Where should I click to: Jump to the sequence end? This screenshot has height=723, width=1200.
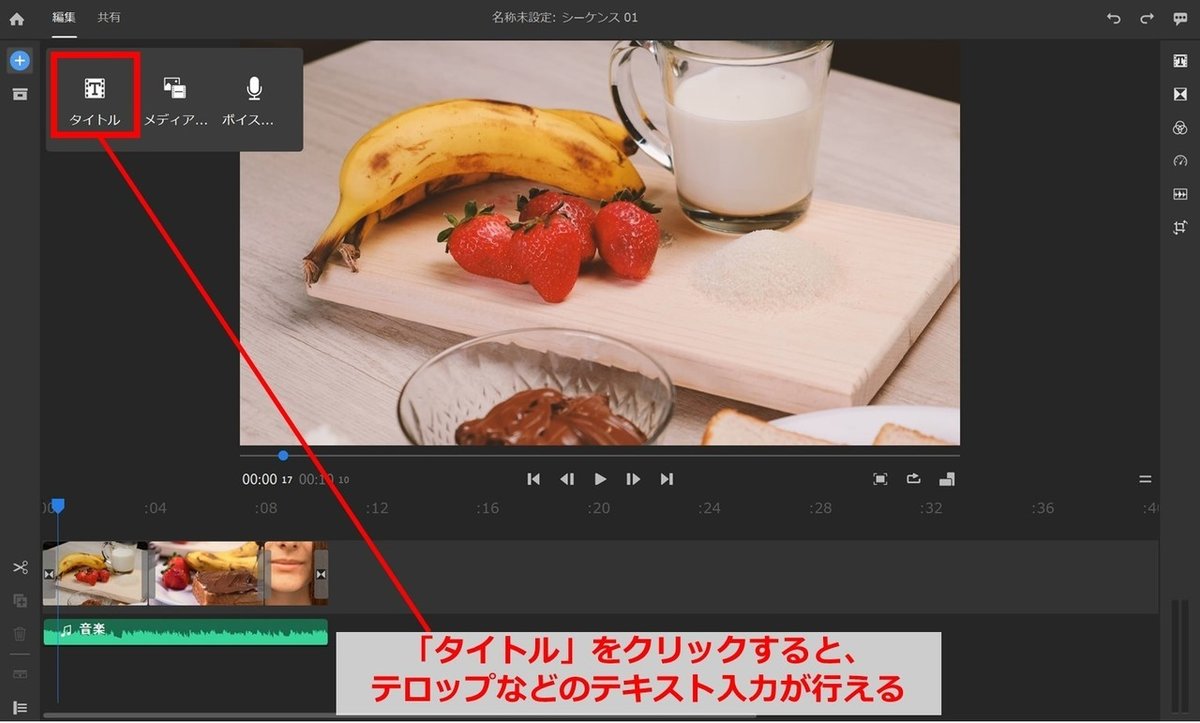click(x=667, y=479)
